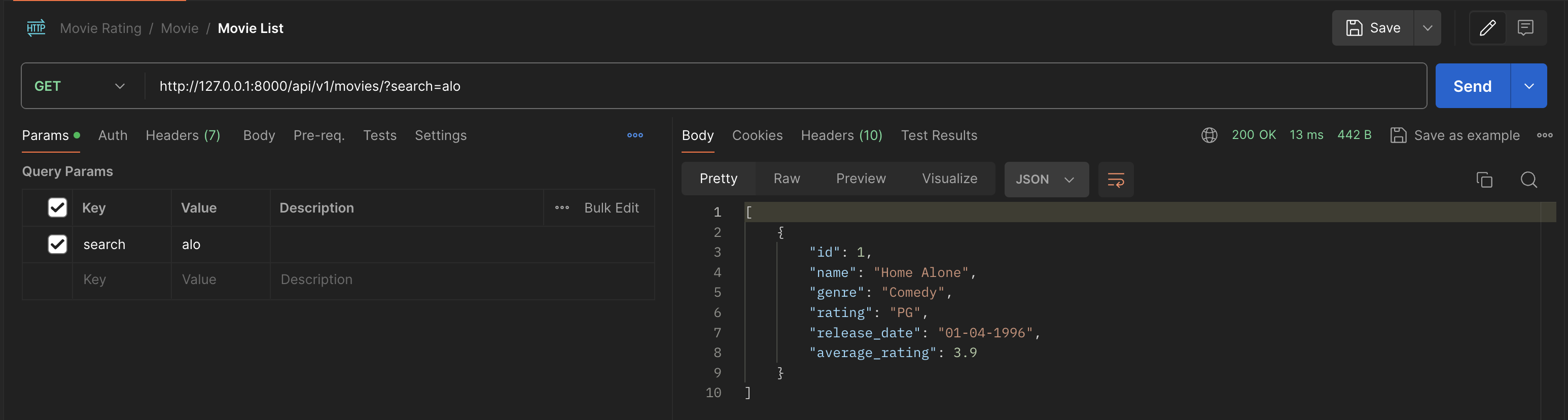Toggle the select-all params checkbox

[x=57, y=207]
